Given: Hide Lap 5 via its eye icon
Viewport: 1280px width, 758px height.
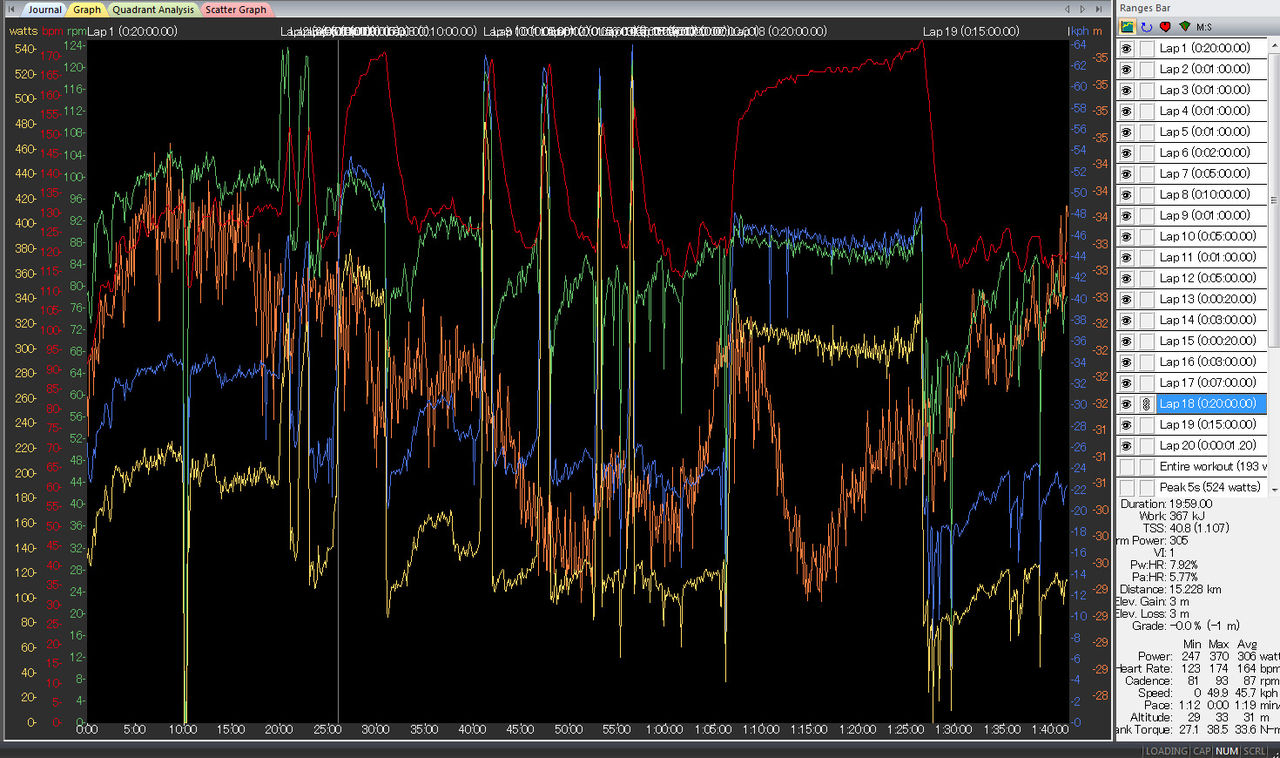Looking at the screenshot, I should [1127, 132].
